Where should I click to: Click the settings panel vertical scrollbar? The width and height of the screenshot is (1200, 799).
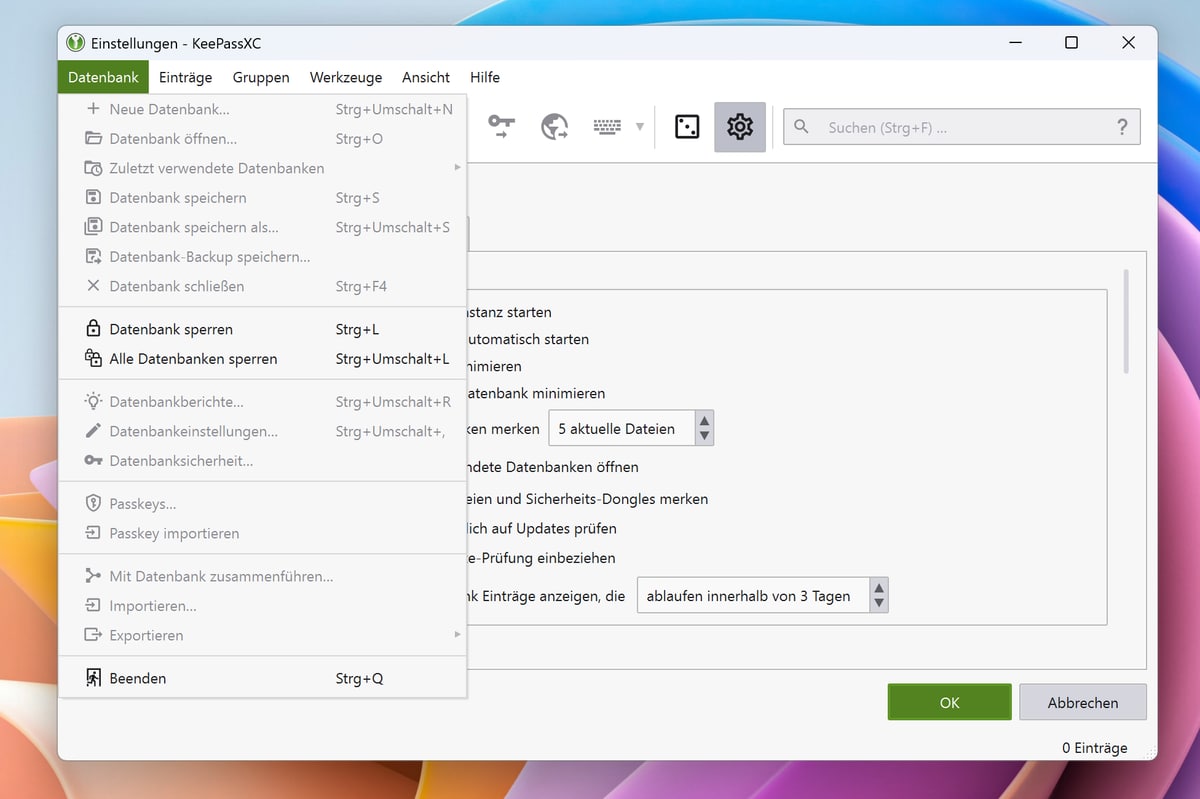point(1127,322)
